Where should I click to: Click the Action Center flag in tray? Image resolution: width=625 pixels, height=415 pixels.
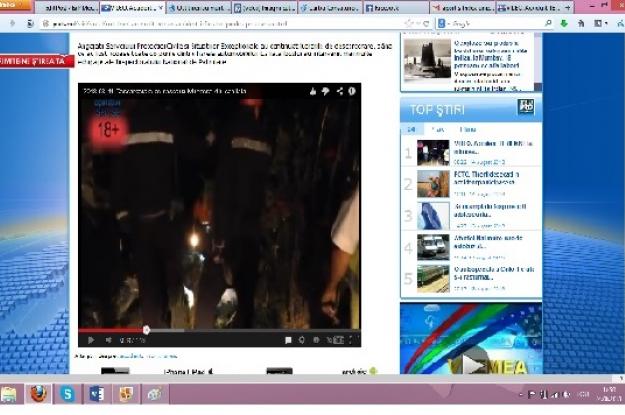(x=531, y=394)
